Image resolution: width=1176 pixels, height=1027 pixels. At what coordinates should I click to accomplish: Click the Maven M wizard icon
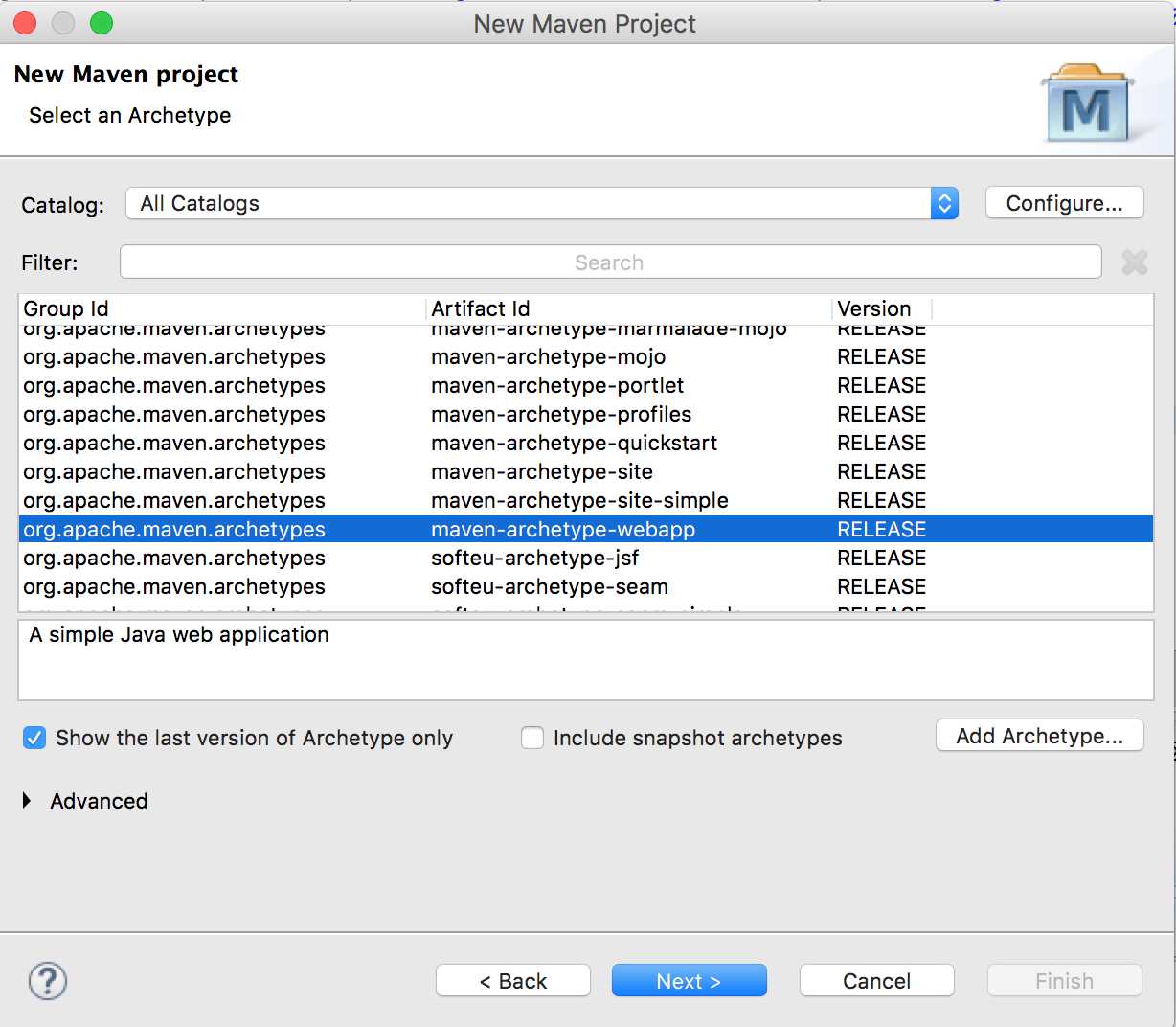pyautogui.click(x=1087, y=103)
